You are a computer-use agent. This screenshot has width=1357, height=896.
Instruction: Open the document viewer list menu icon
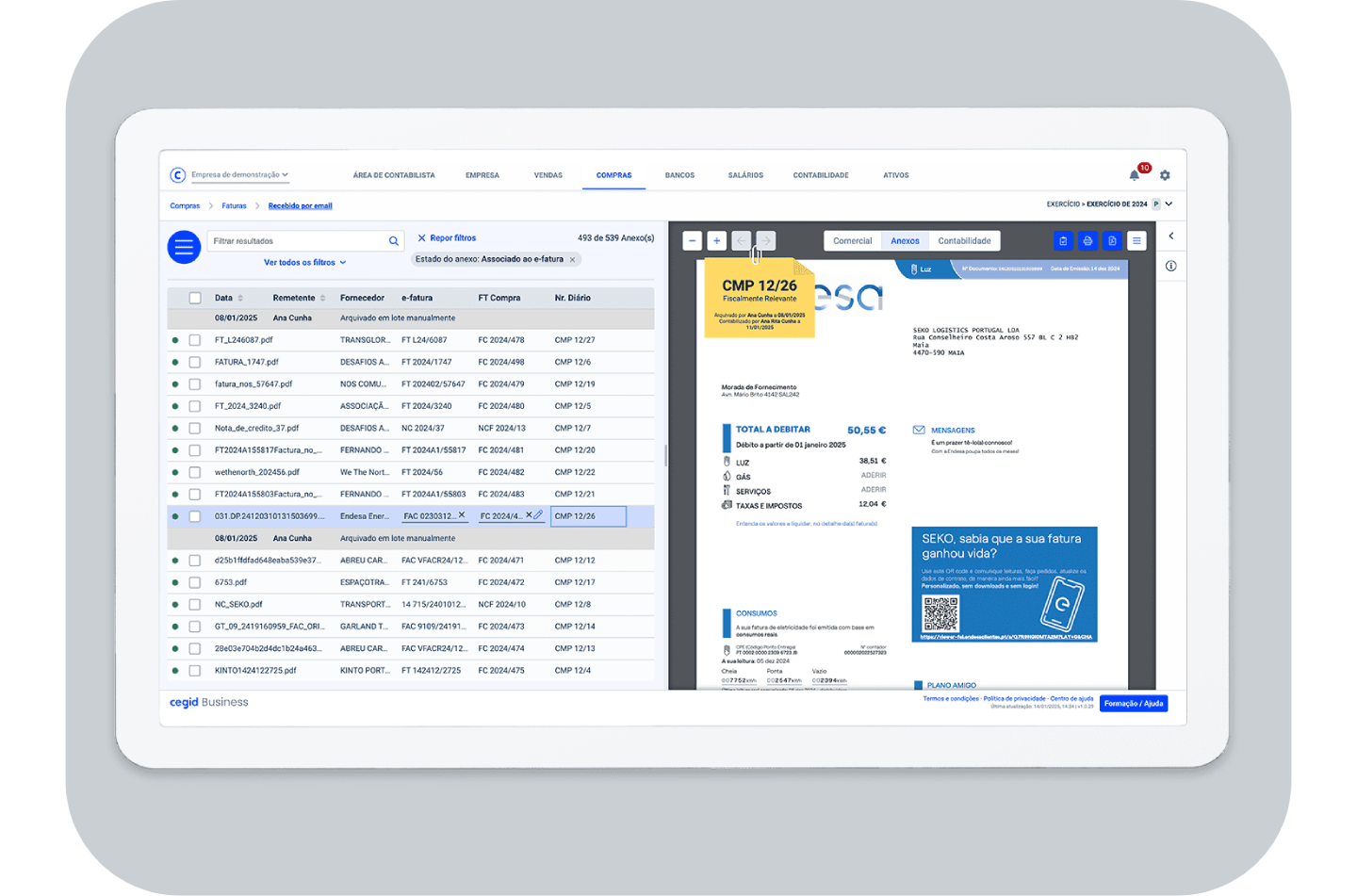coord(1136,241)
